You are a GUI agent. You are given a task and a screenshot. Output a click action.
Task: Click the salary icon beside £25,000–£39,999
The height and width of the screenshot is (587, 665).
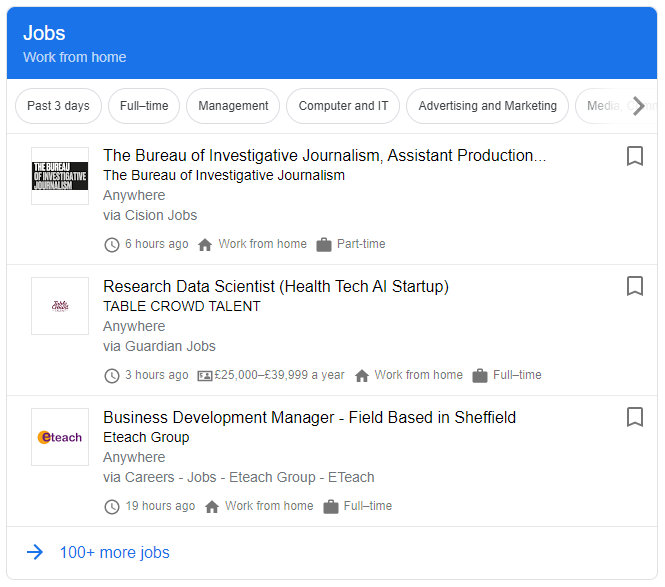(x=205, y=376)
